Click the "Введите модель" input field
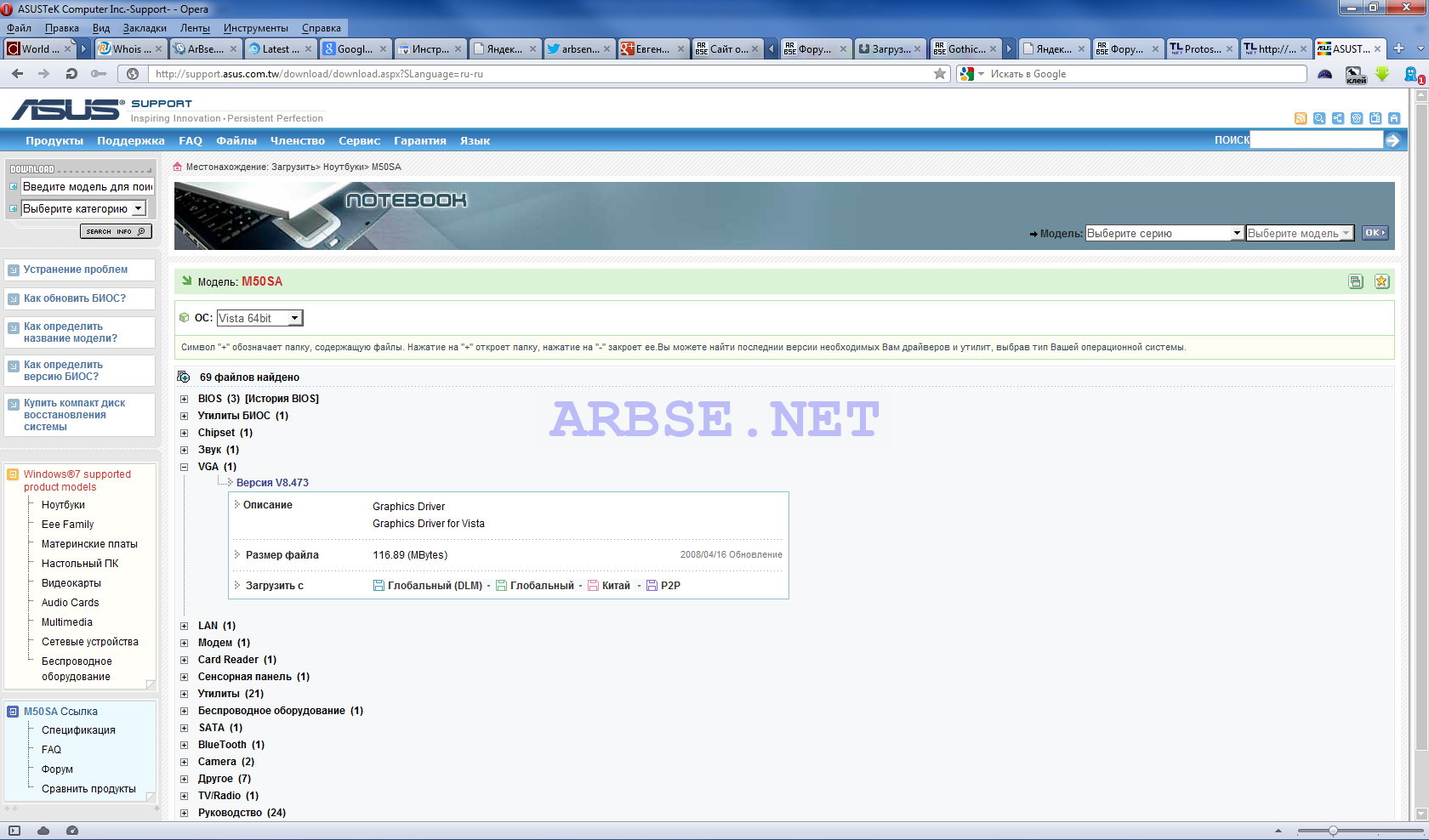 [x=88, y=186]
